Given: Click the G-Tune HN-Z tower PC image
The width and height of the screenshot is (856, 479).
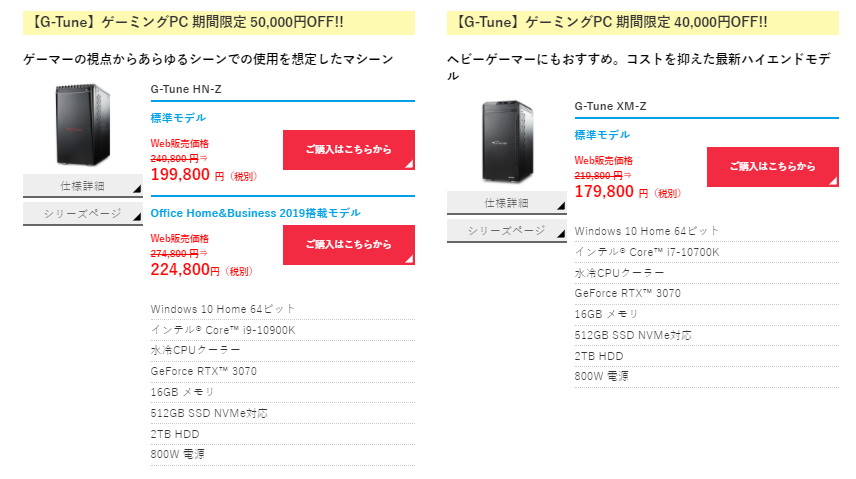Looking at the screenshot, I should [82, 125].
